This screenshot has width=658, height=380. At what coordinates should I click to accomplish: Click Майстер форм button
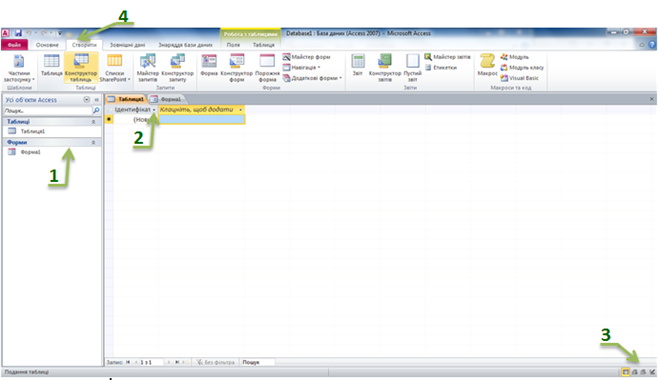coord(307,57)
